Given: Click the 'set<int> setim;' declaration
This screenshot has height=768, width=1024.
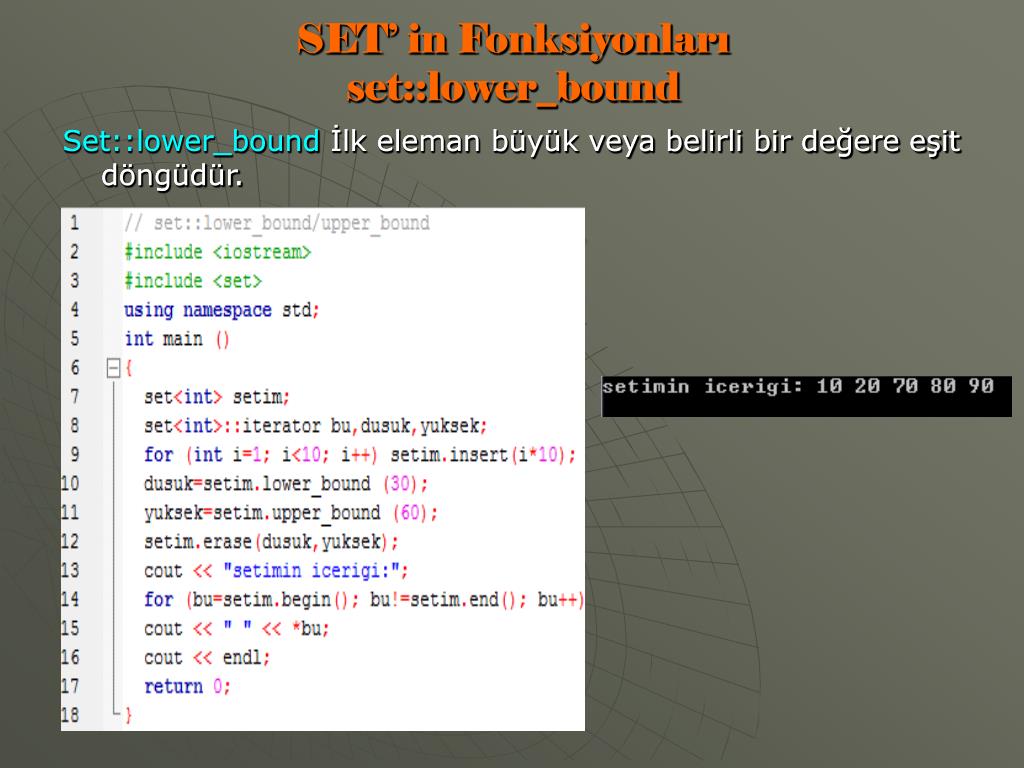Looking at the screenshot, I should 217,397.
